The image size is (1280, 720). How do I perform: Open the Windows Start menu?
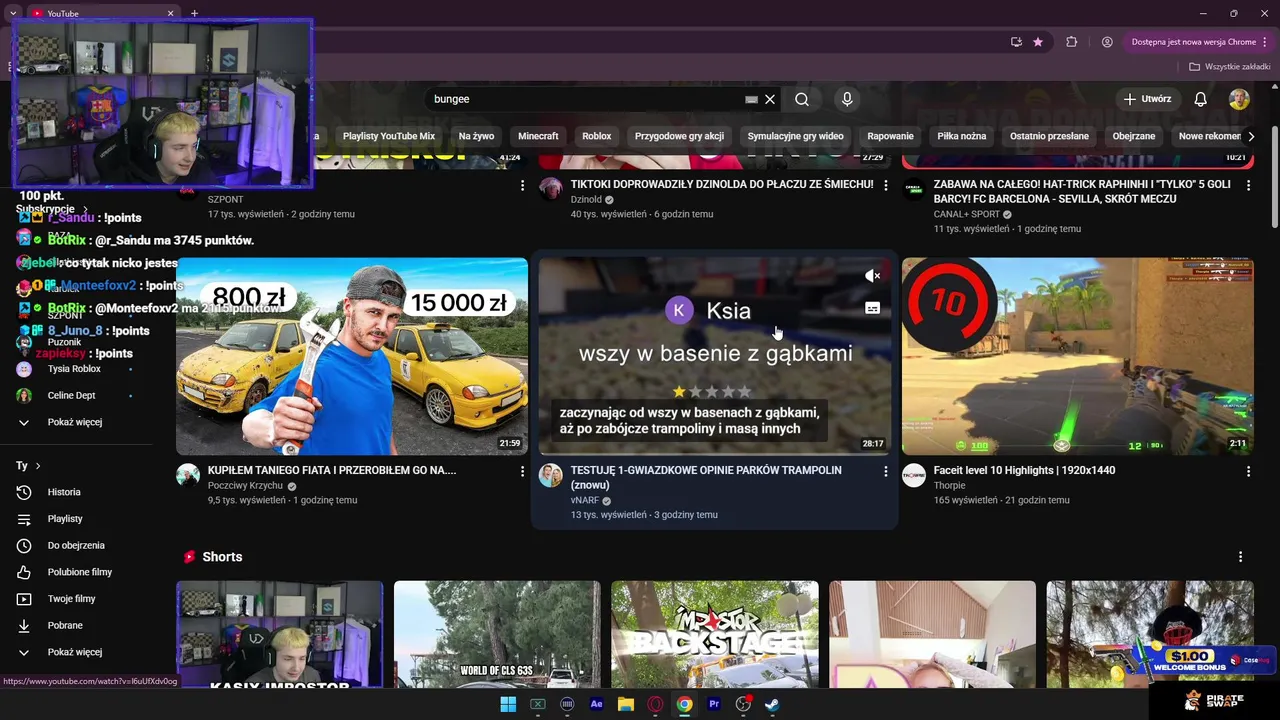coord(508,704)
